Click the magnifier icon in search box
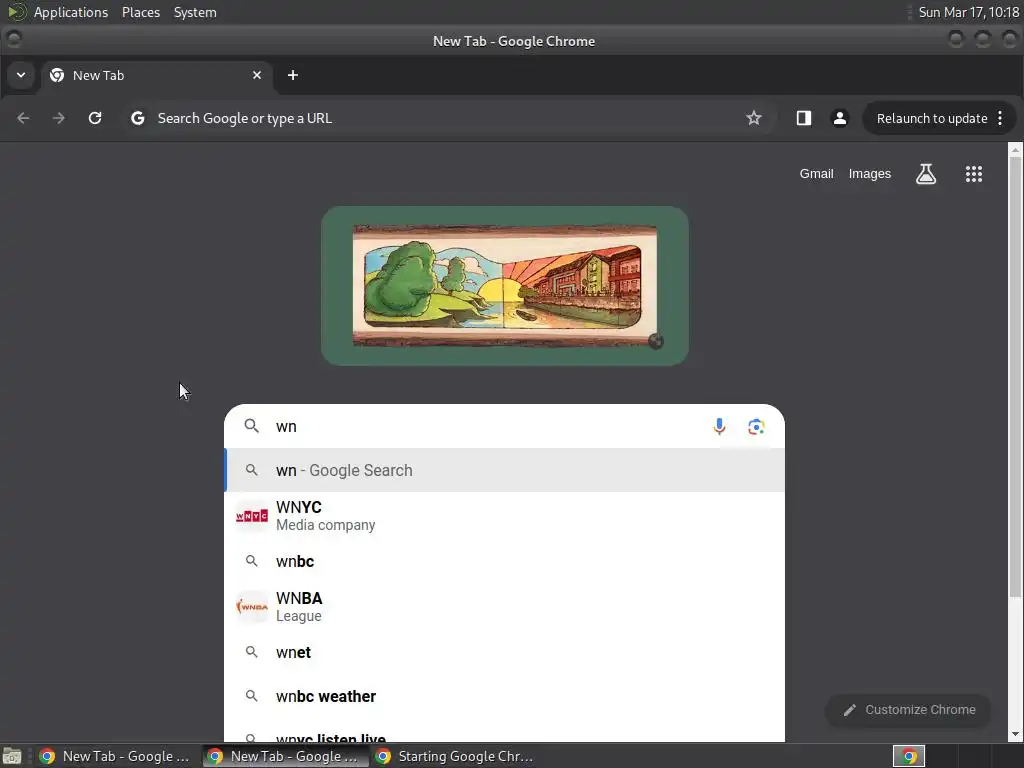Screen dimensions: 1024x768 251,426
